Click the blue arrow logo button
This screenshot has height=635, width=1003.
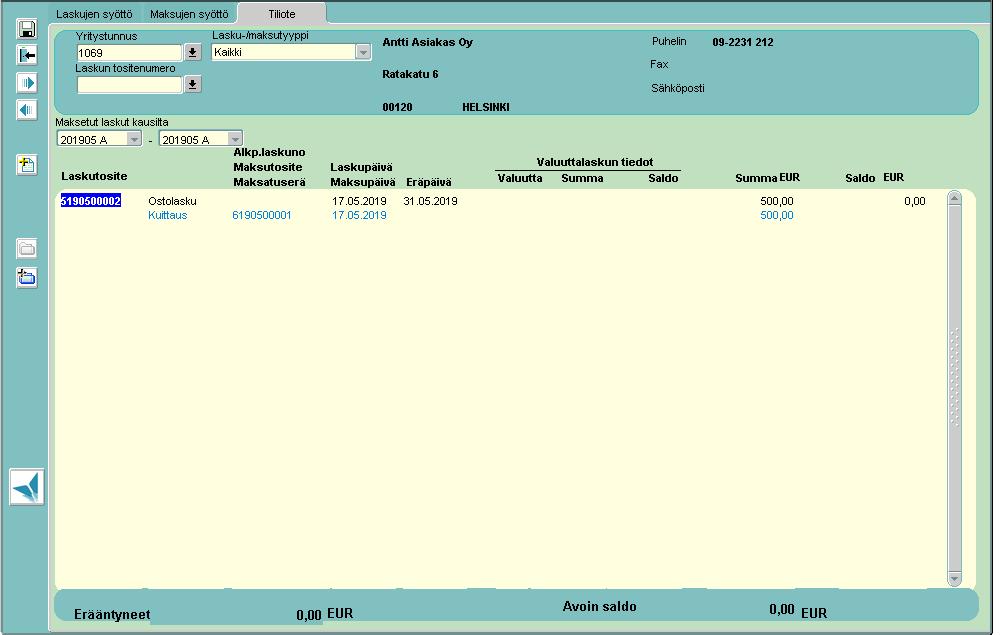point(27,487)
